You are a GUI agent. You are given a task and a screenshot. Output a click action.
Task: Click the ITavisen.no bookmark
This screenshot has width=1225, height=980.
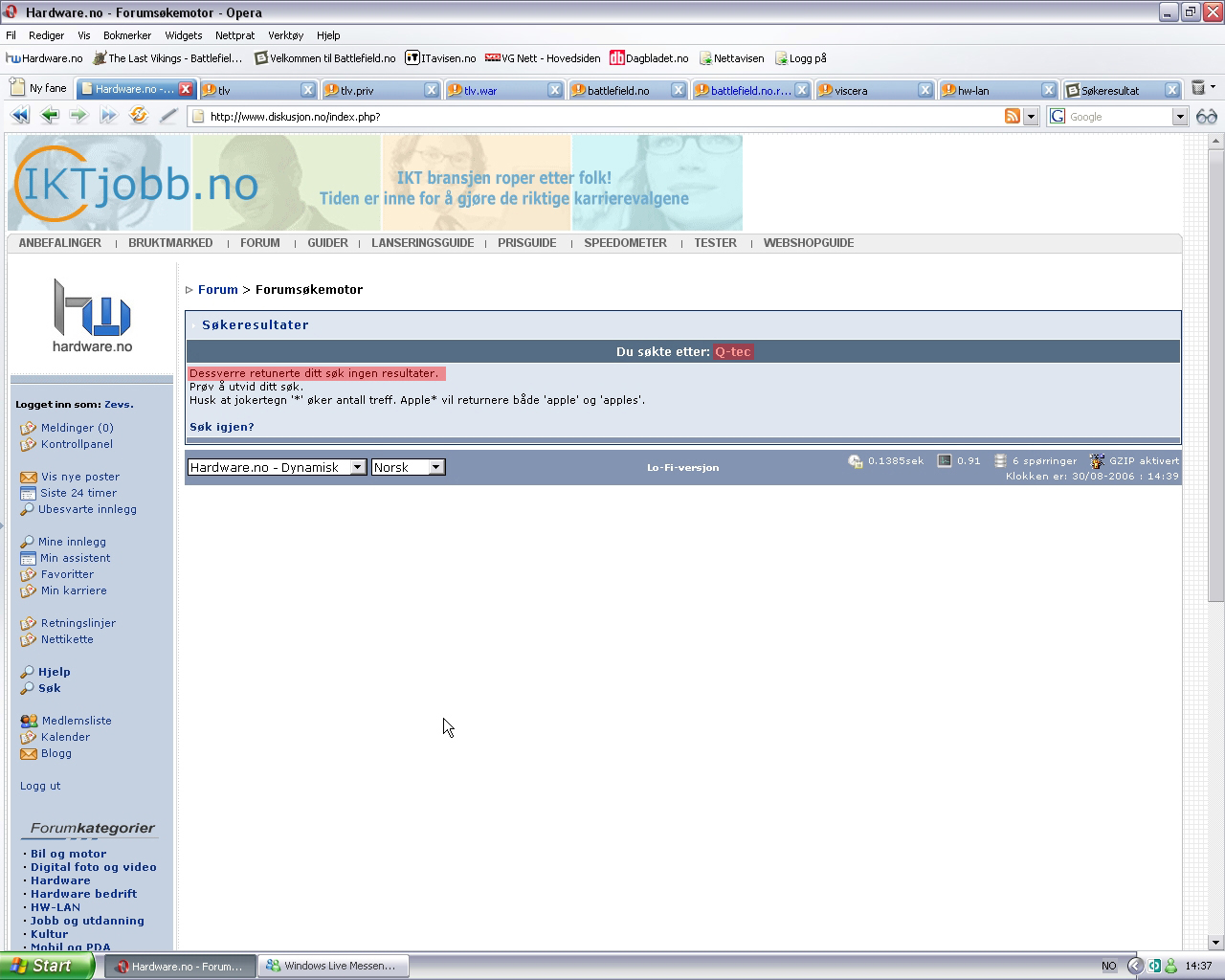[440, 58]
